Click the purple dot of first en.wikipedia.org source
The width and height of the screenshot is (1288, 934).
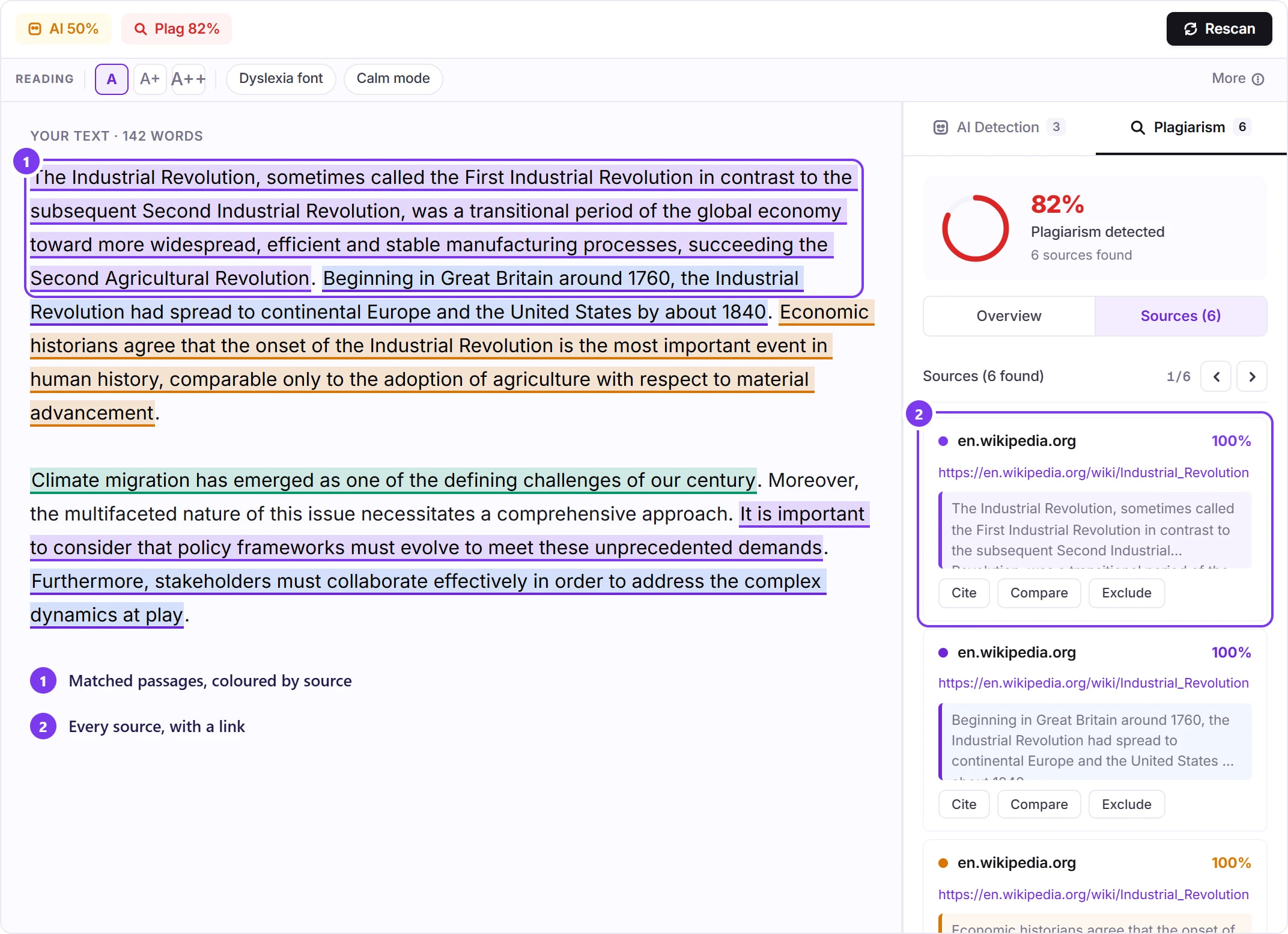943,441
